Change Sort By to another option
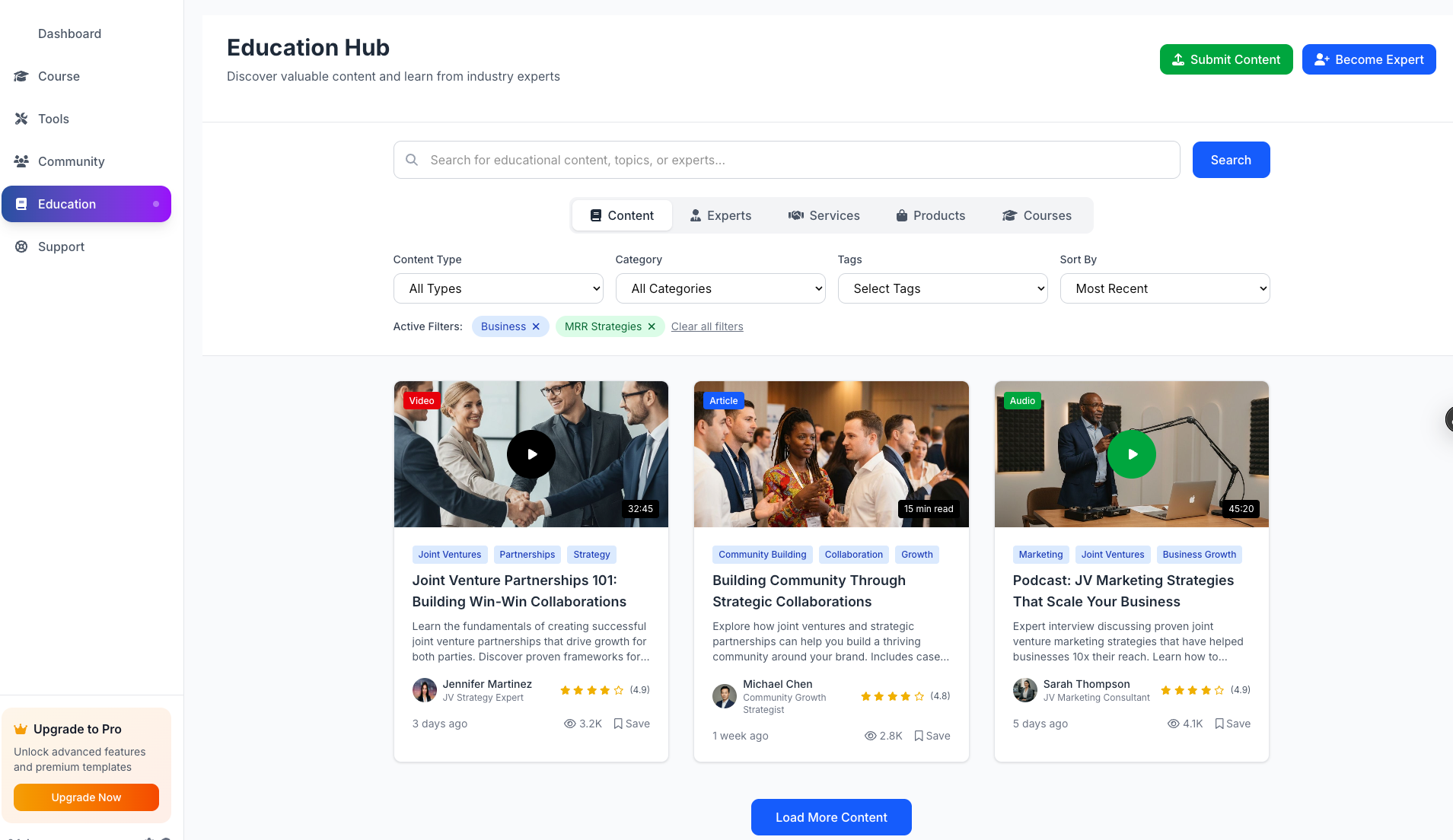Image resolution: width=1453 pixels, height=840 pixels. pyautogui.click(x=1164, y=288)
